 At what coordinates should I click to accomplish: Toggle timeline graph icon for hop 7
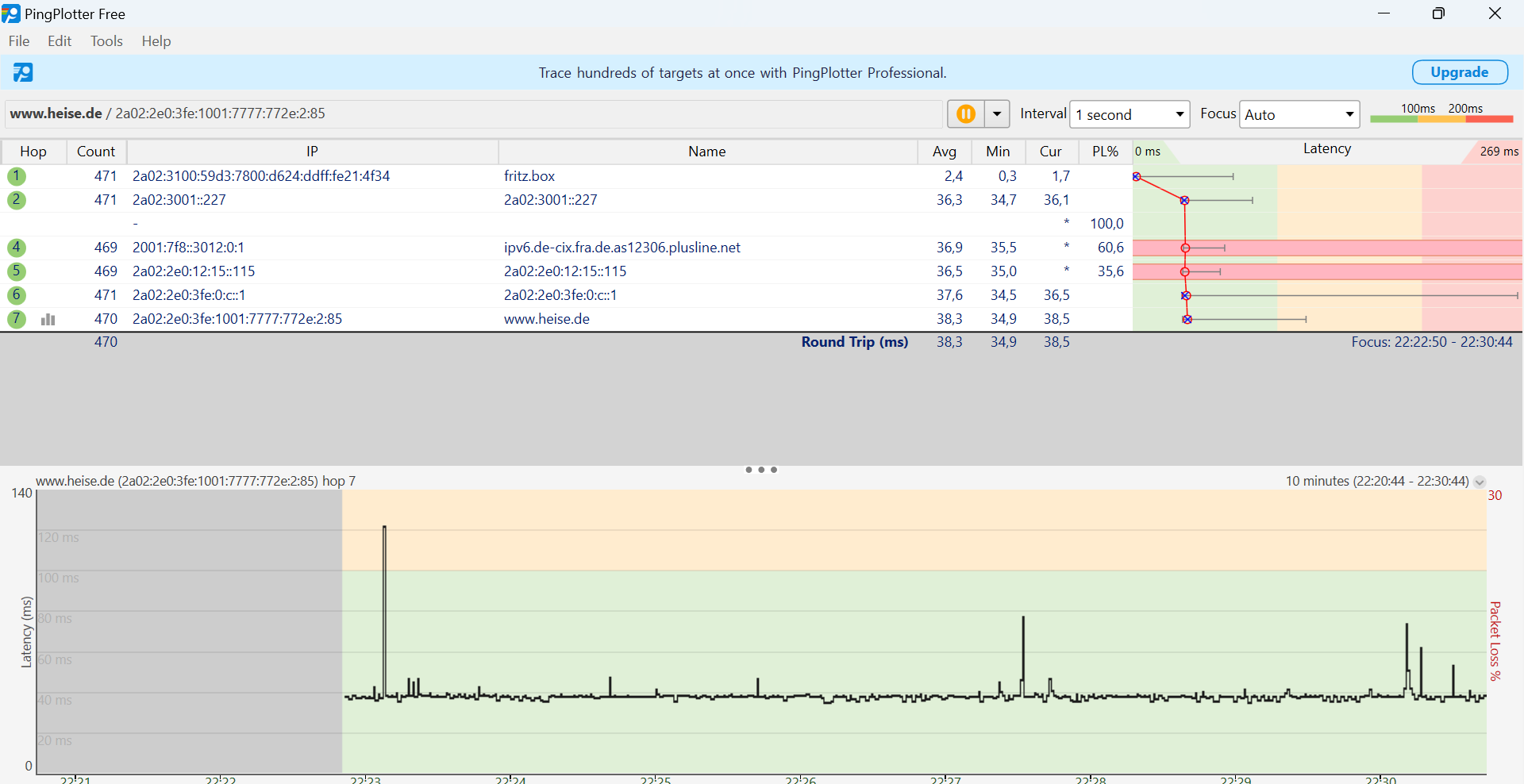coord(48,319)
